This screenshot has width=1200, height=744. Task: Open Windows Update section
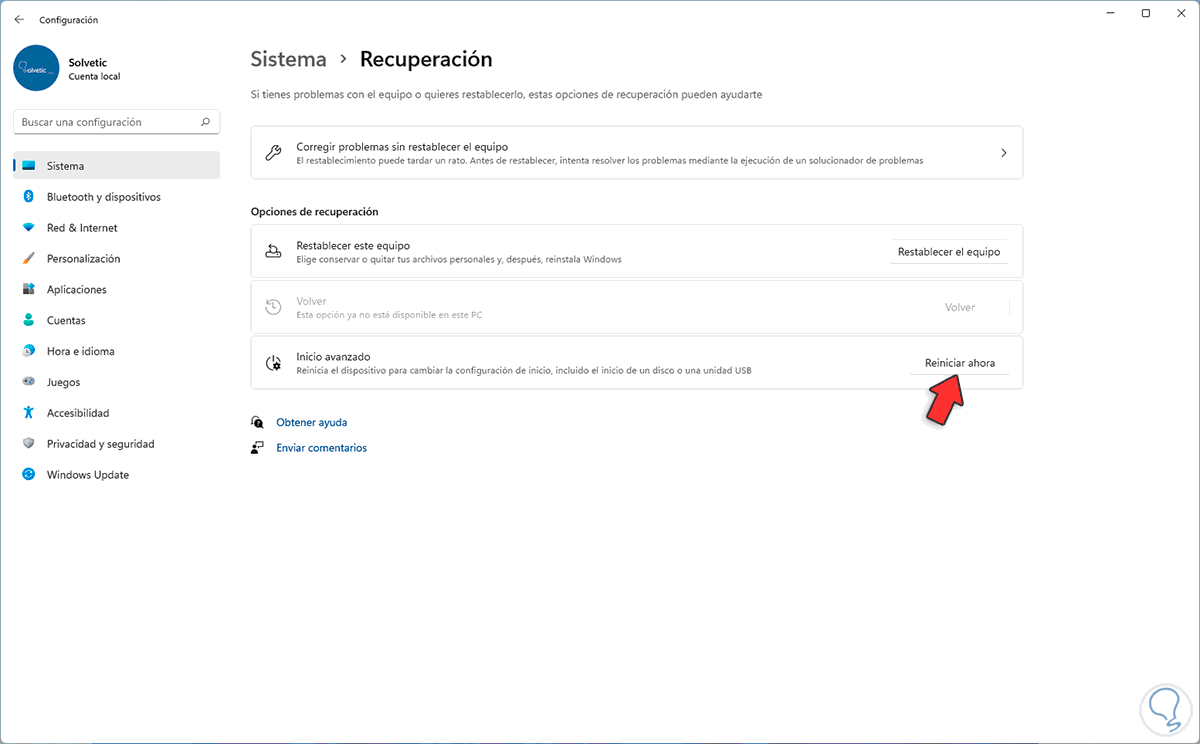[x=87, y=475]
